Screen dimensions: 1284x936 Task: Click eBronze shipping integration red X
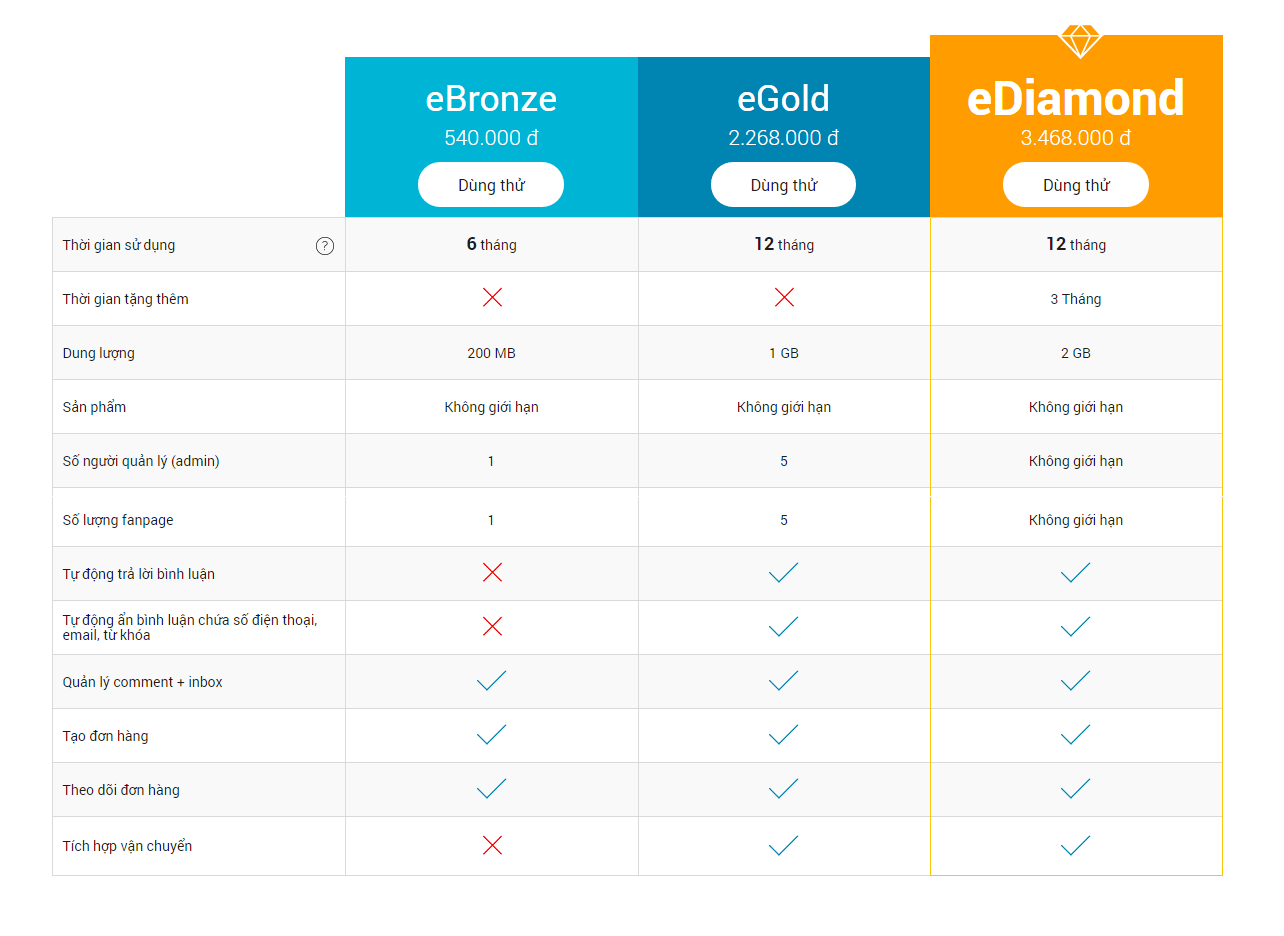point(492,845)
